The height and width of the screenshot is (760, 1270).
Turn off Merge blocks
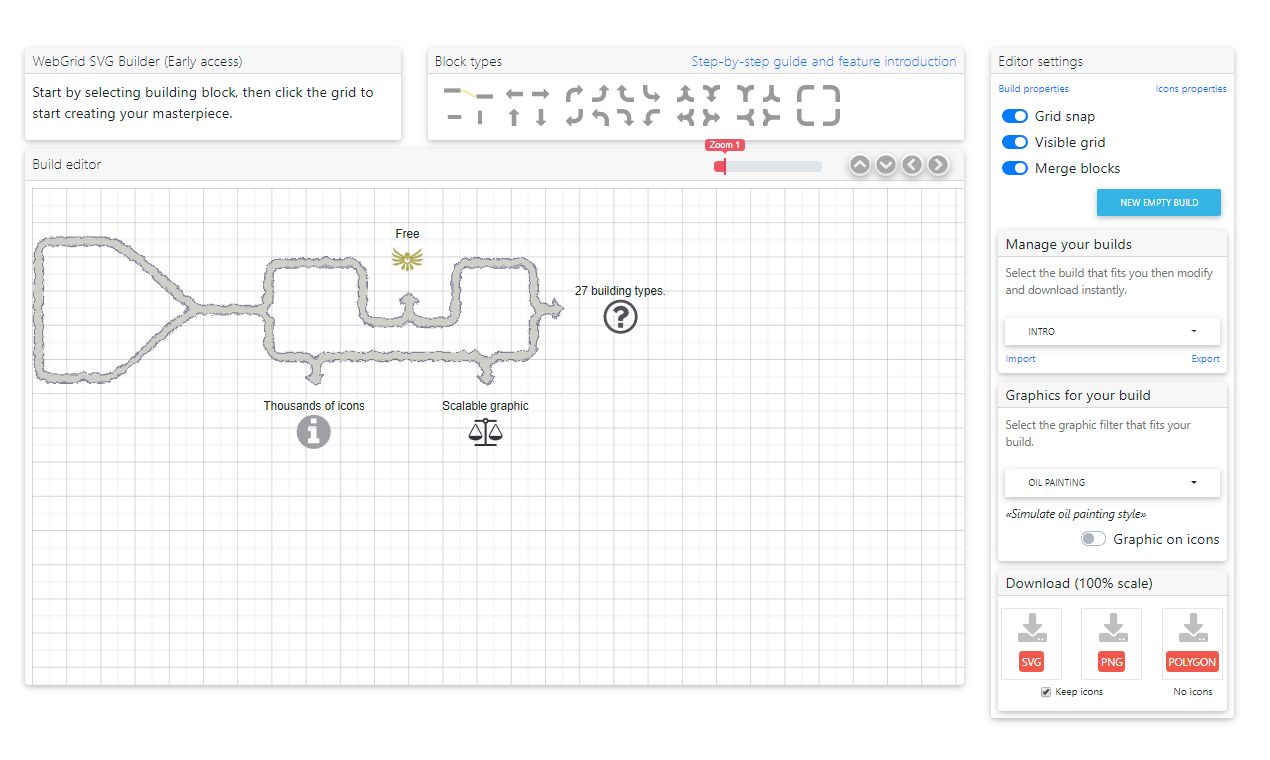tap(1015, 168)
